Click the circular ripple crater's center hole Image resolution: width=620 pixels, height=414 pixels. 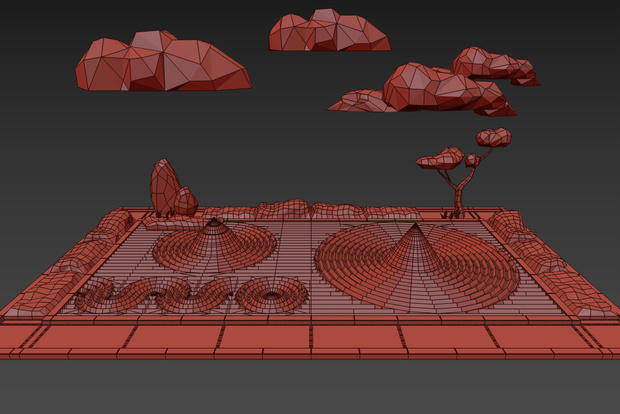pos(271,295)
